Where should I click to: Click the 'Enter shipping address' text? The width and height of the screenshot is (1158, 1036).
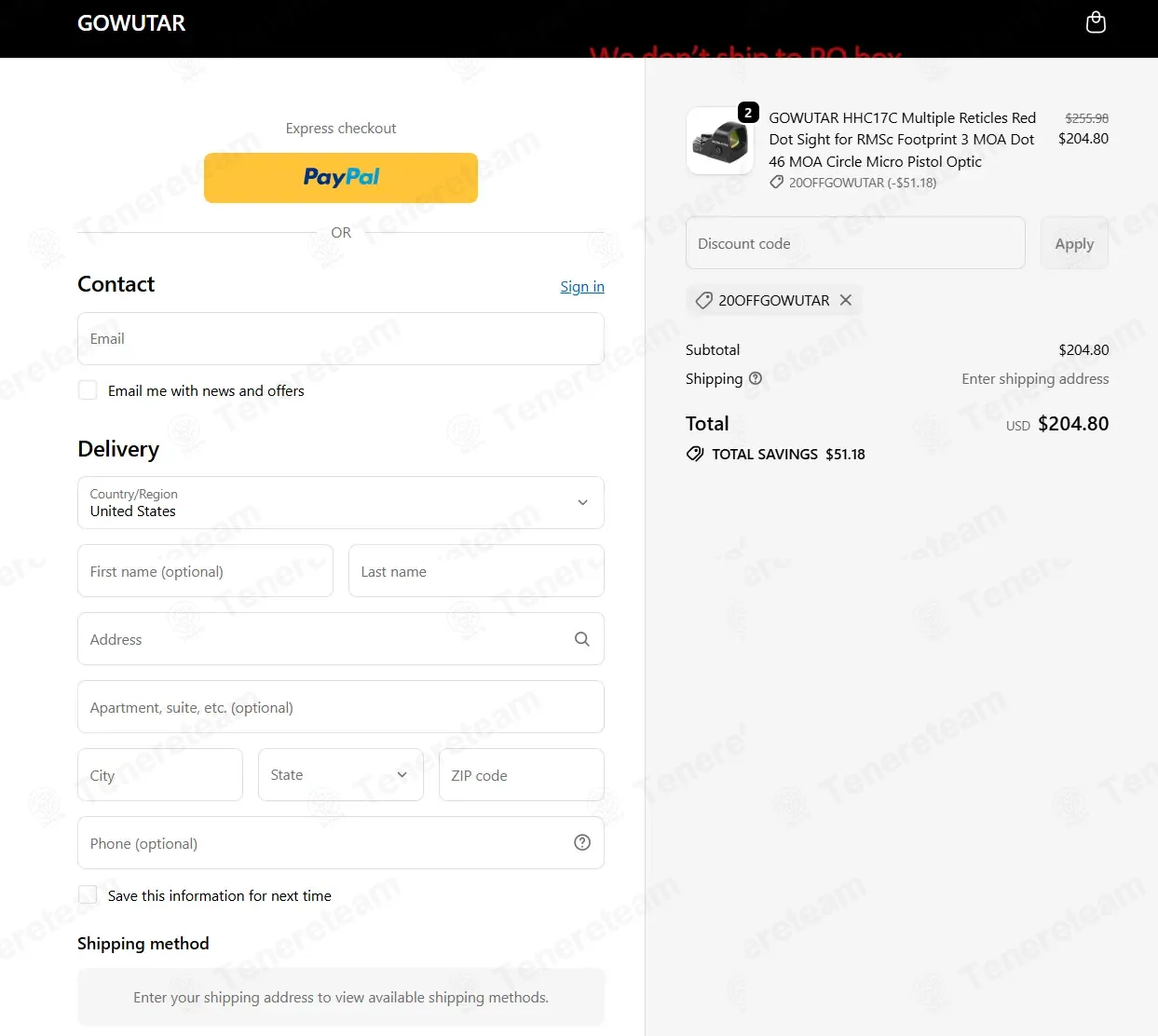pyautogui.click(x=1035, y=378)
